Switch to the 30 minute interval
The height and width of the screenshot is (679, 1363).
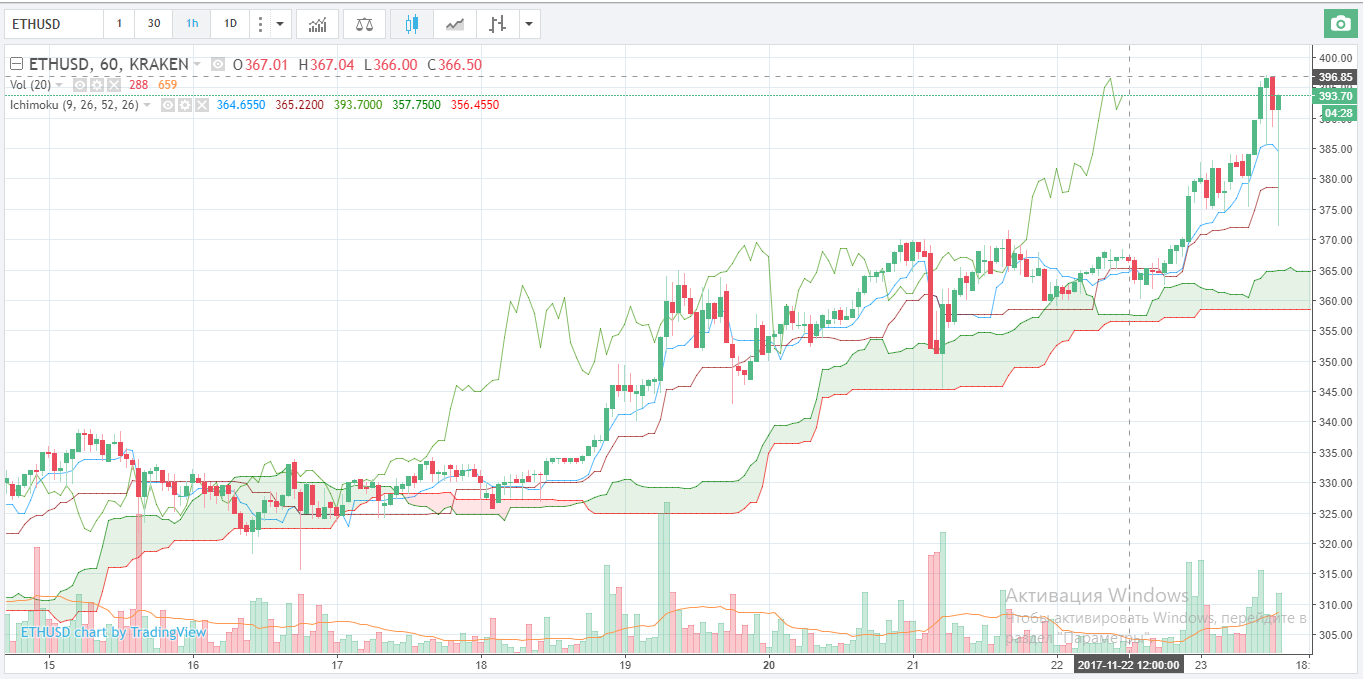pos(153,24)
